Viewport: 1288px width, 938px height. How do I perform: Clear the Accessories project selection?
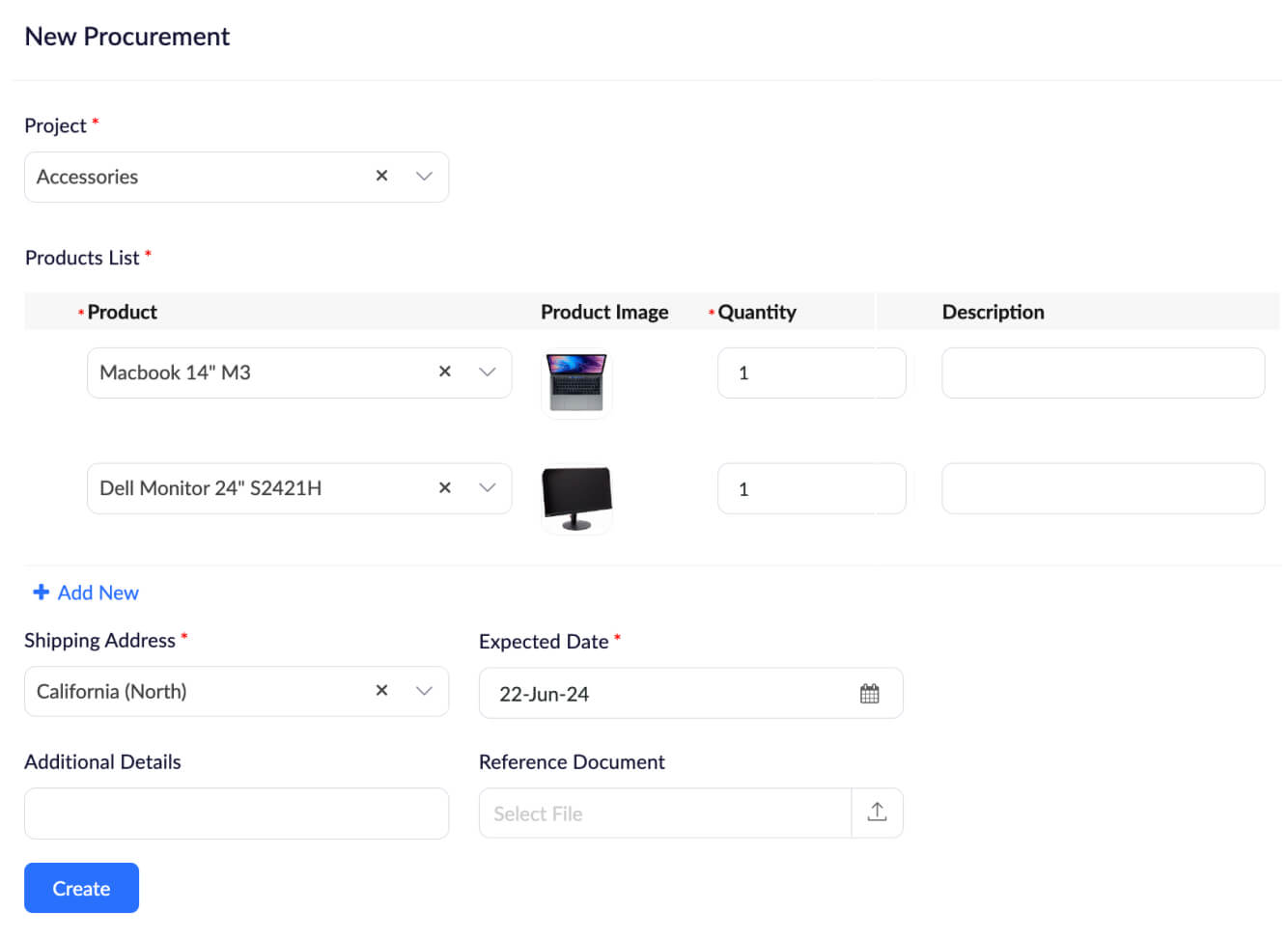(x=381, y=176)
